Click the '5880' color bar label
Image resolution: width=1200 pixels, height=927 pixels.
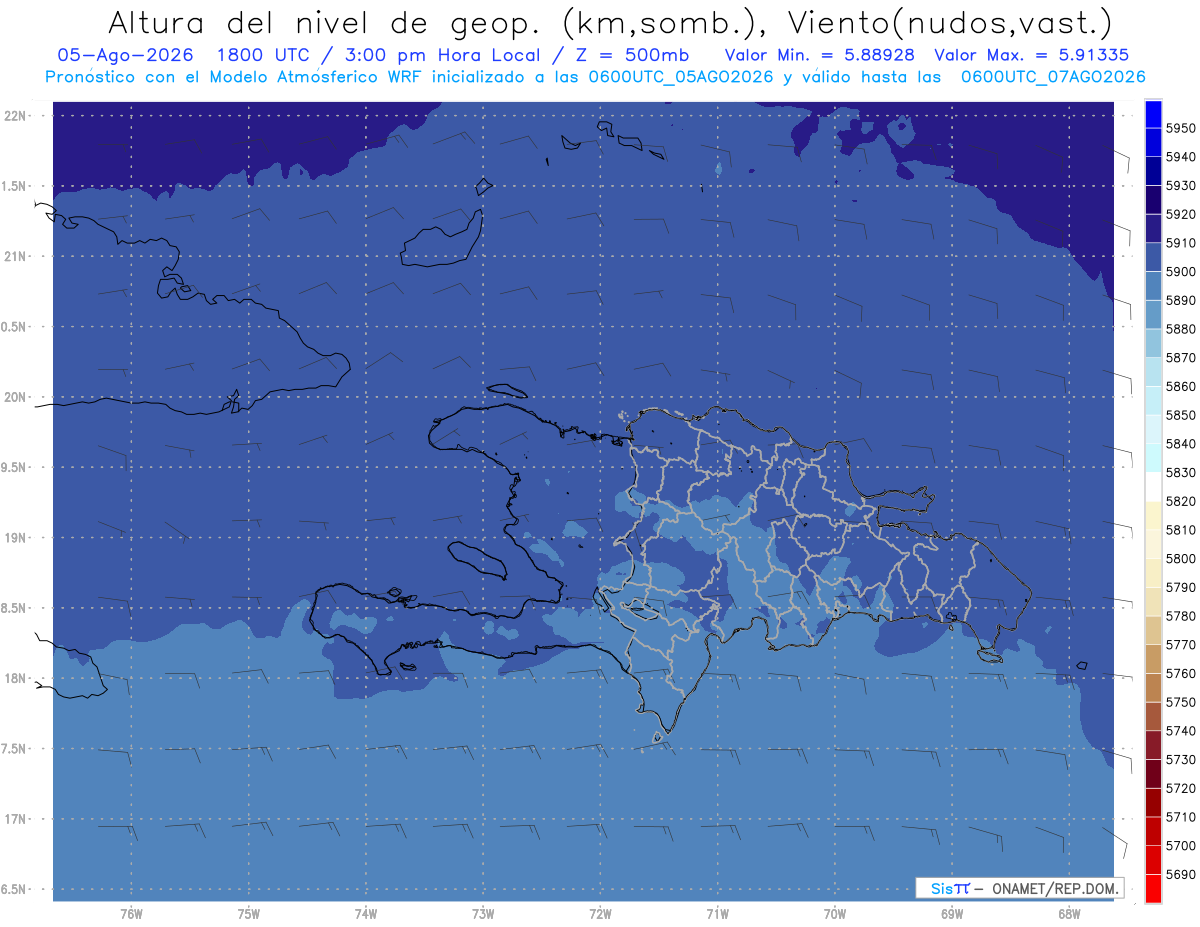(1181, 329)
